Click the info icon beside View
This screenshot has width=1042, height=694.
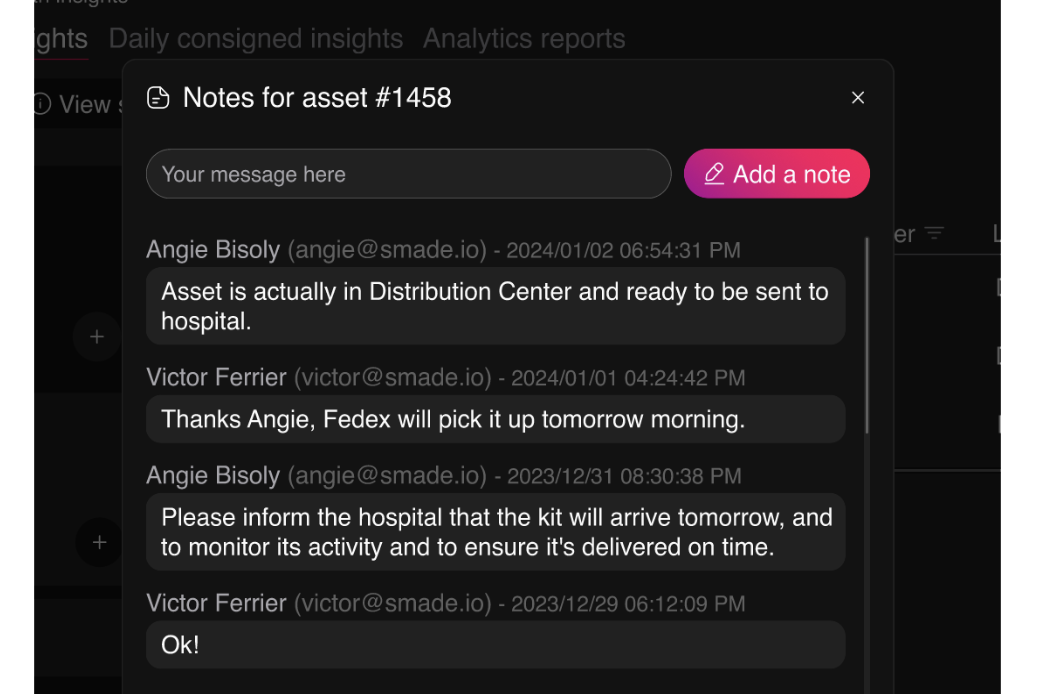pyautogui.click(x=41, y=104)
